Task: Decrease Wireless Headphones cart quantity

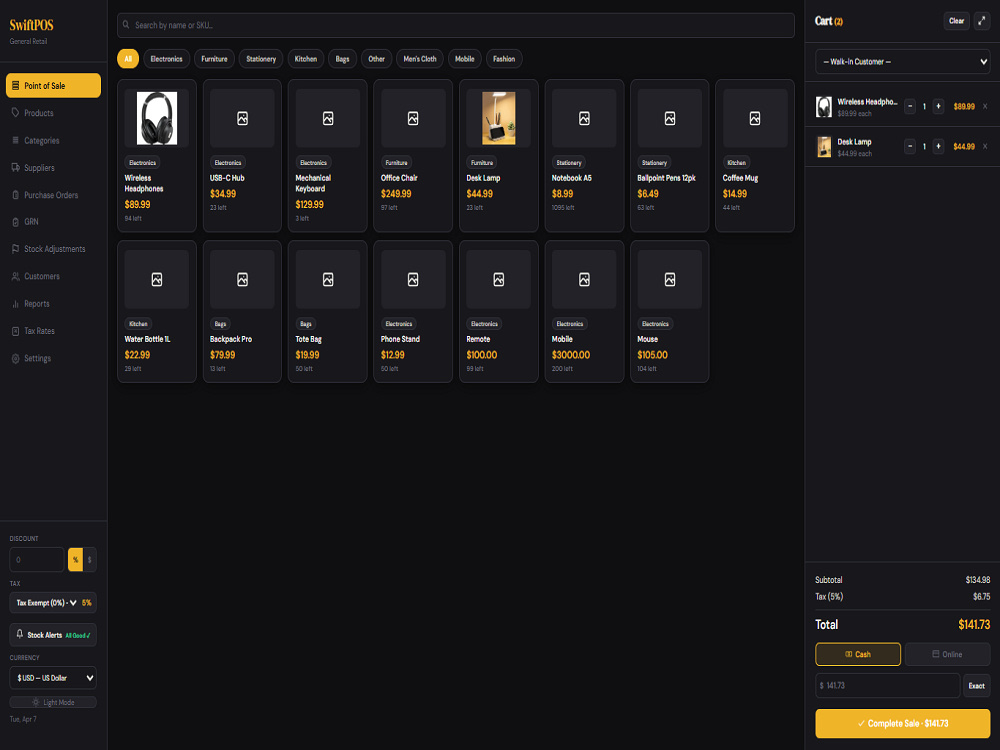Action: click(x=910, y=107)
